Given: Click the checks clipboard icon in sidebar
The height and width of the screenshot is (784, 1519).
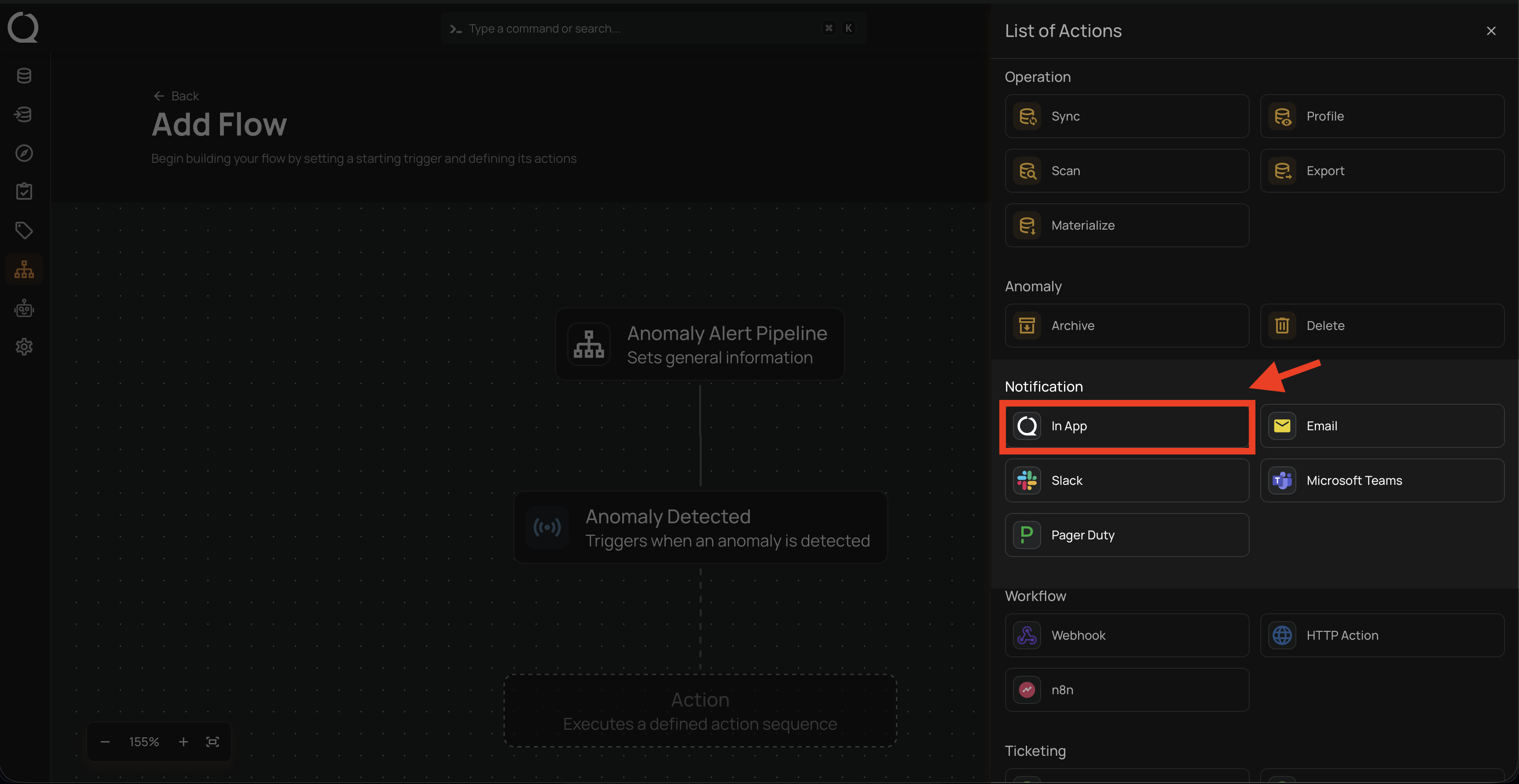Looking at the screenshot, I should click(x=24, y=191).
